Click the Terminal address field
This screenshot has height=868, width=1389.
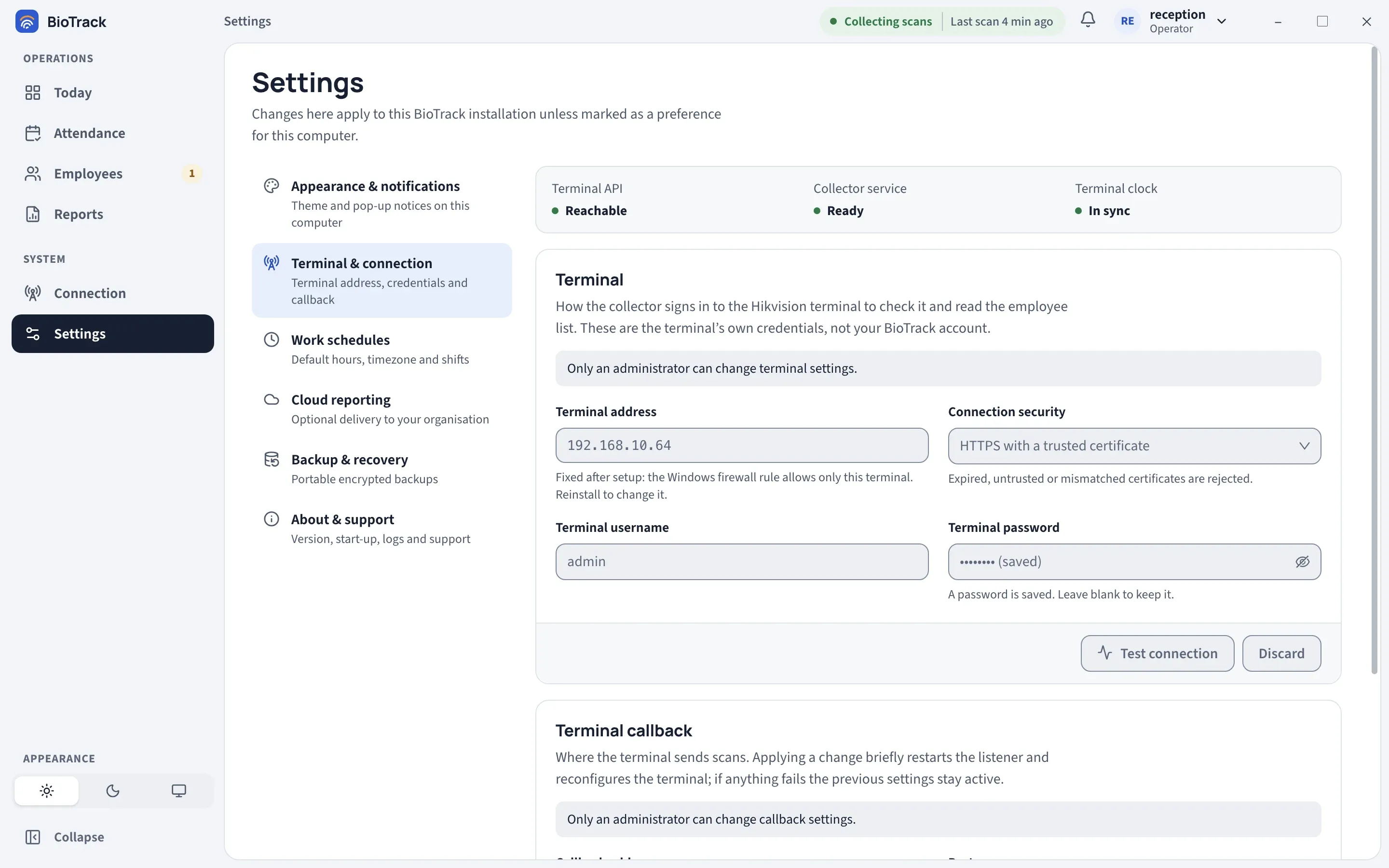click(x=742, y=446)
